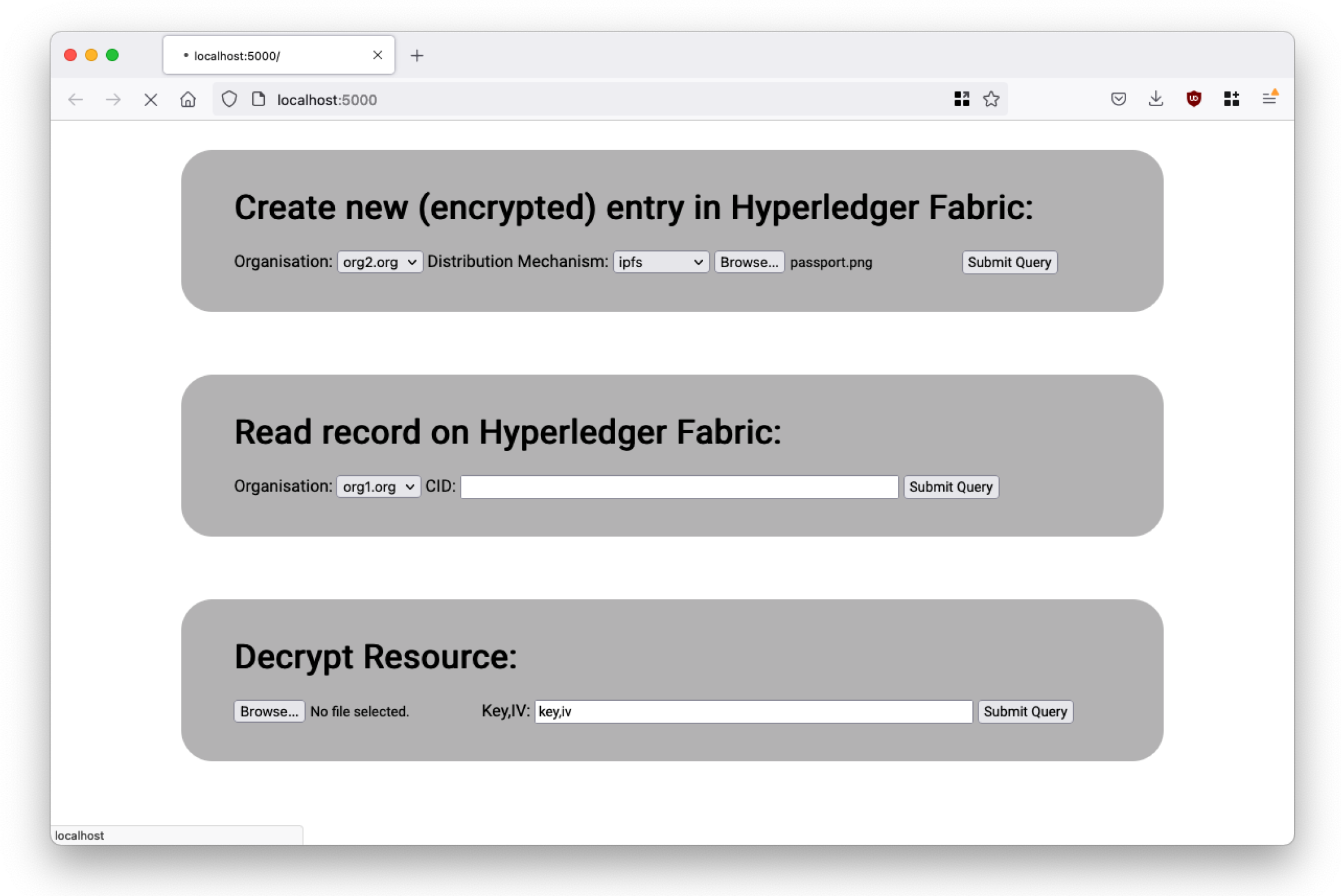Open a new tab with the plus icon
This screenshot has width=1341, height=896.
(x=417, y=56)
